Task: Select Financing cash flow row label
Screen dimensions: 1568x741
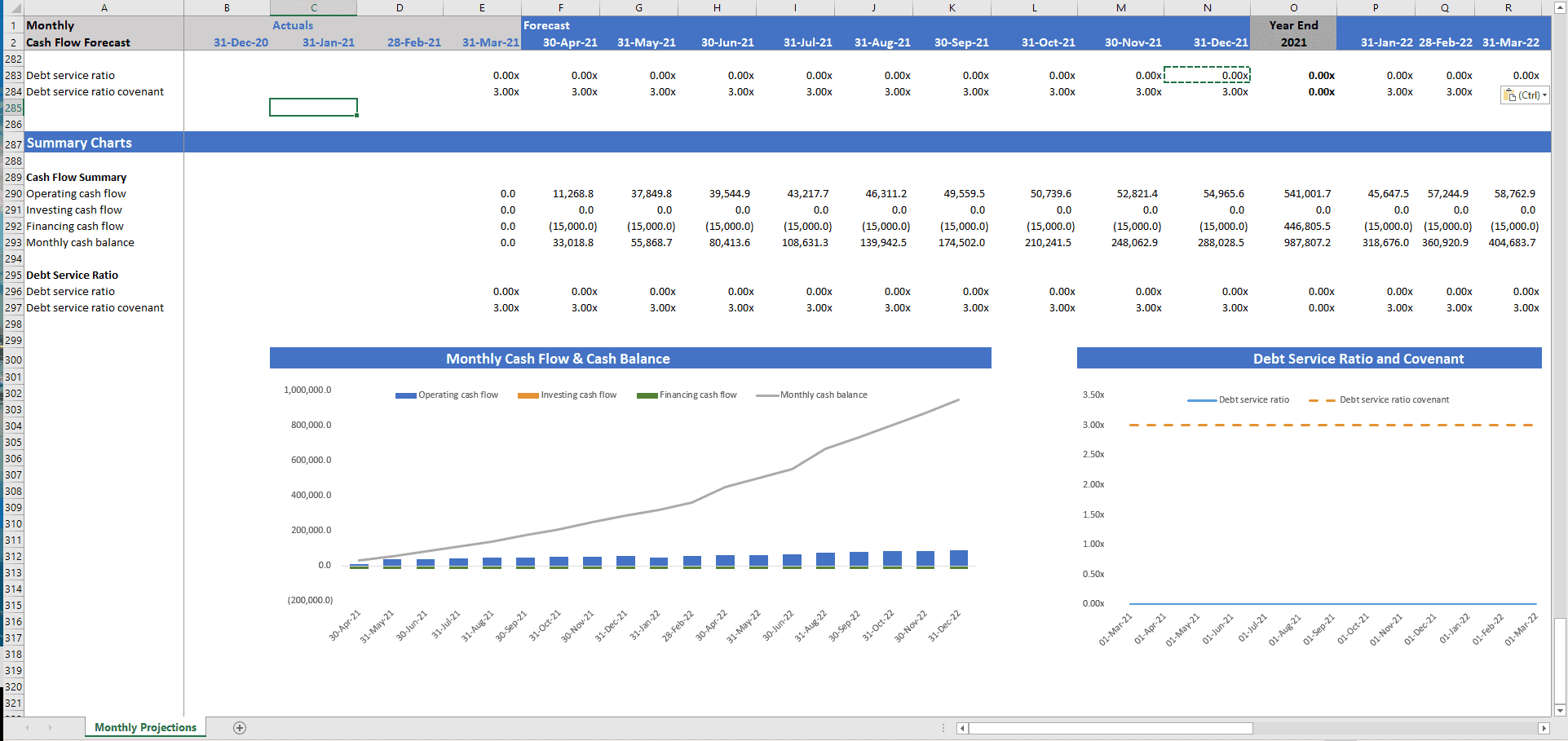Action: pyautogui.click(x=75, y=226)
